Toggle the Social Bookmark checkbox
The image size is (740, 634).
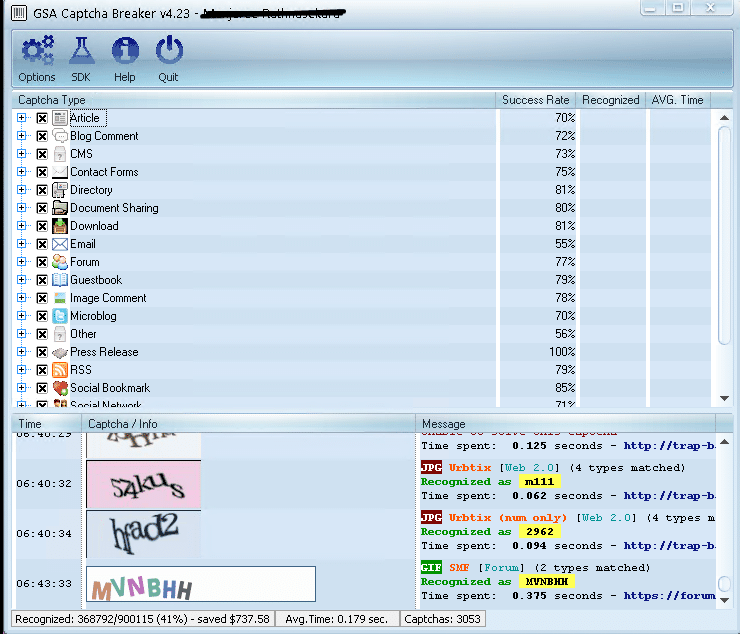tap(42, 388)
